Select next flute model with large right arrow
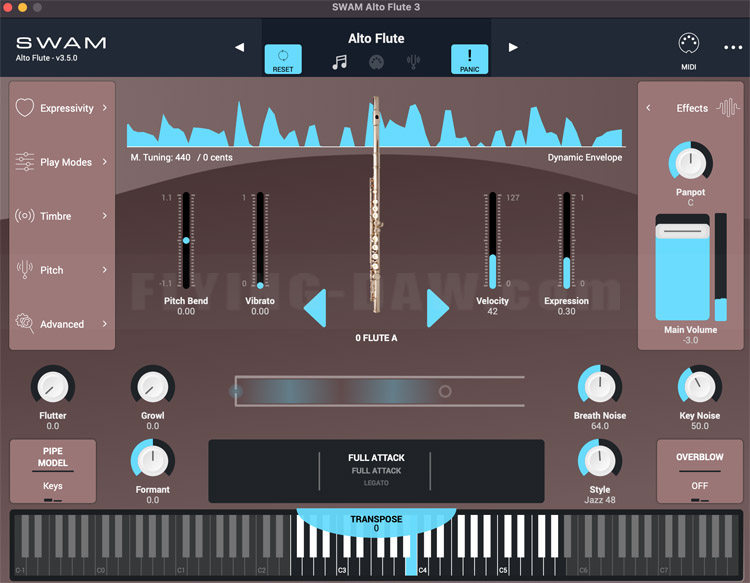Image resolution: width=750 pixels, height=583 pixels. point(437,308)
